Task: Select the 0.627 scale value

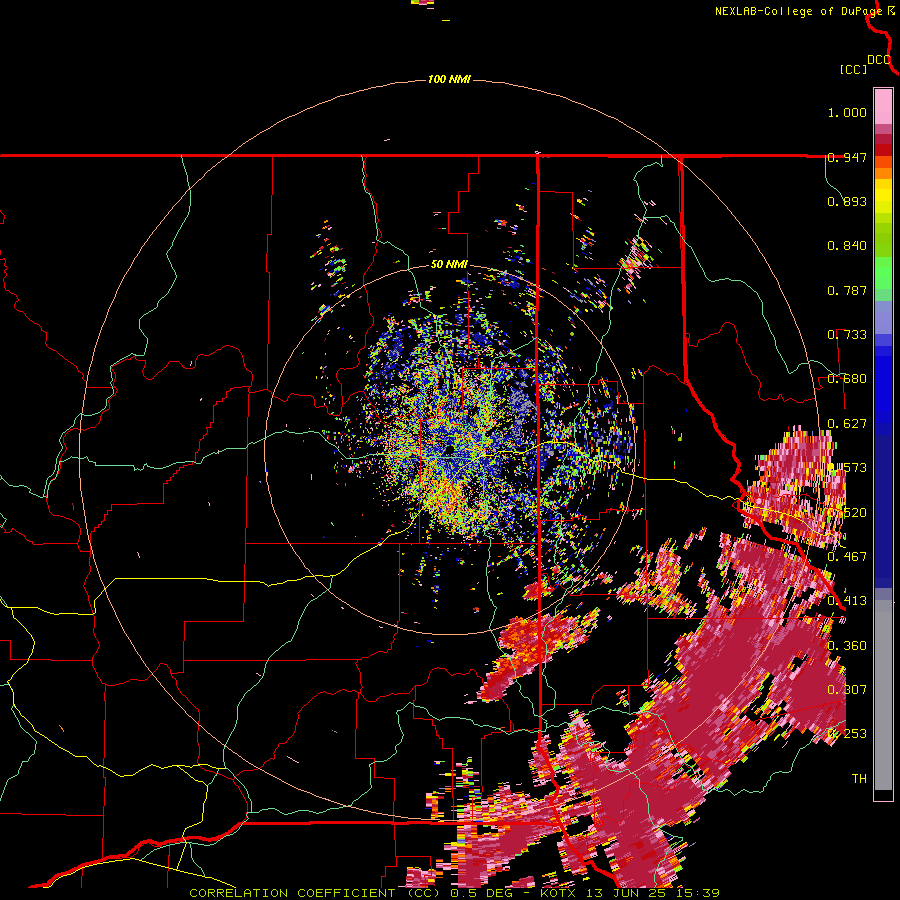Action: pyautogui.click(x=847, y=424)
